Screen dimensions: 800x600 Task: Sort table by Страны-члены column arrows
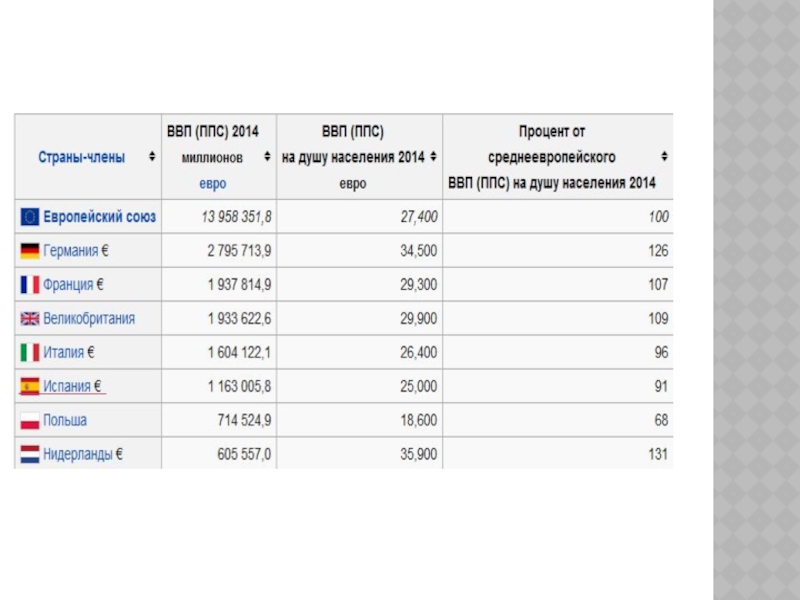point(151,157)
